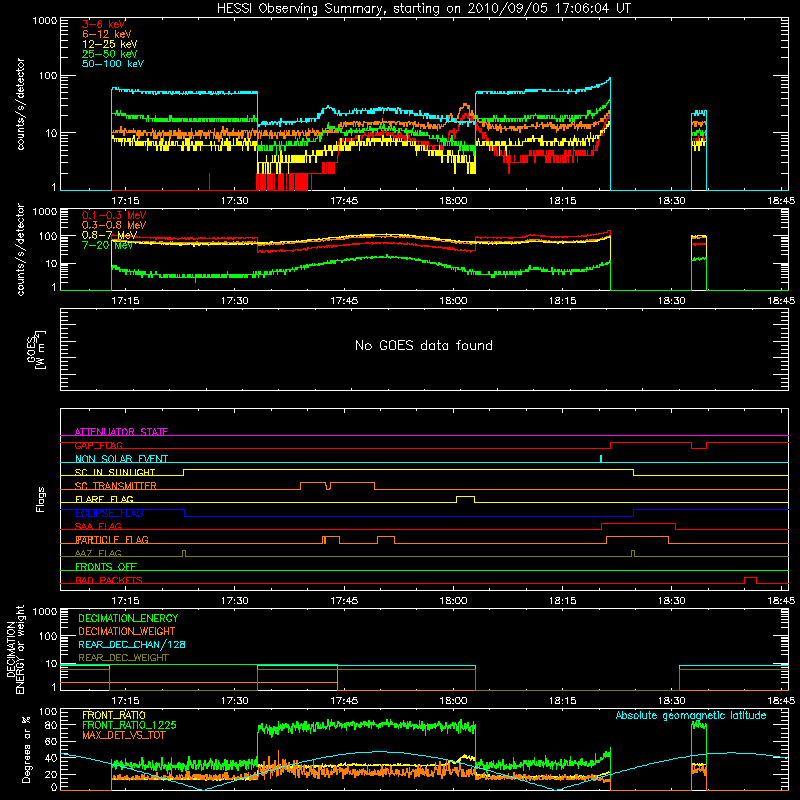Select the GAP_FLAG label
The height and width of the screenshot is (800, 800).
[x=98, y=445]
